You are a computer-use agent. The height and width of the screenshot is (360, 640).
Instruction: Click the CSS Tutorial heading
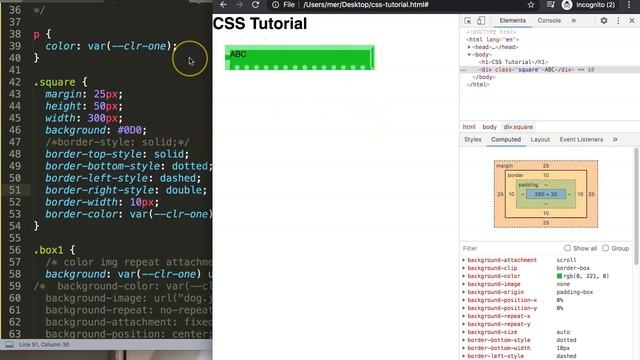pyautogui.click(x=260, y=24)
